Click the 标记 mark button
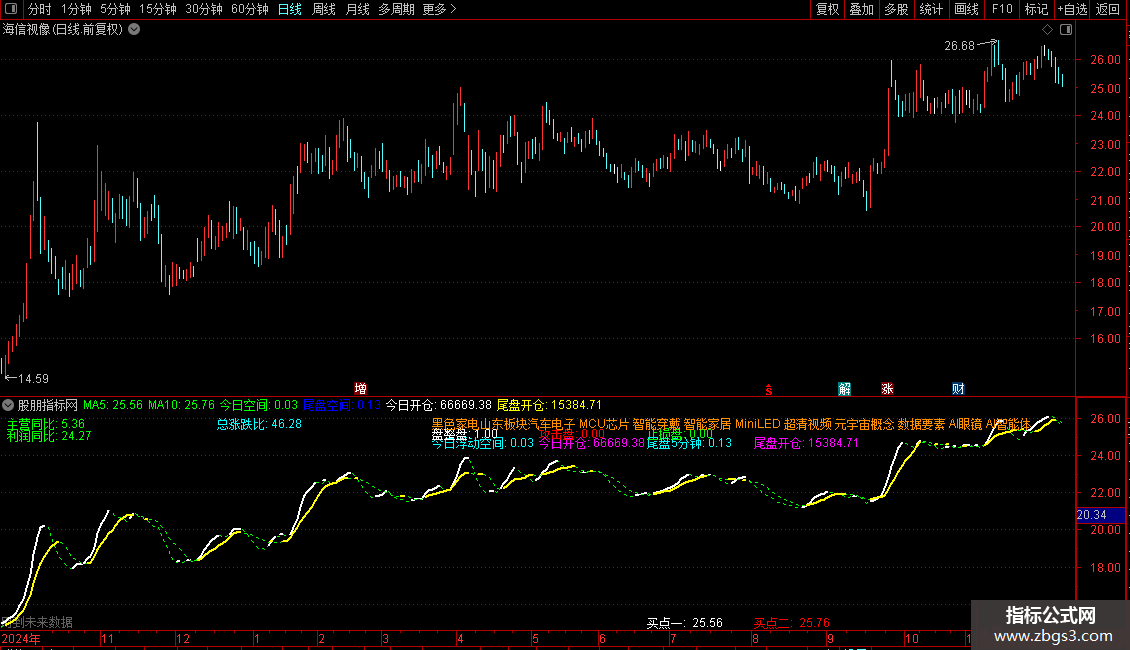This screenshot has width=1130, height=650. tap(1036, 9)
